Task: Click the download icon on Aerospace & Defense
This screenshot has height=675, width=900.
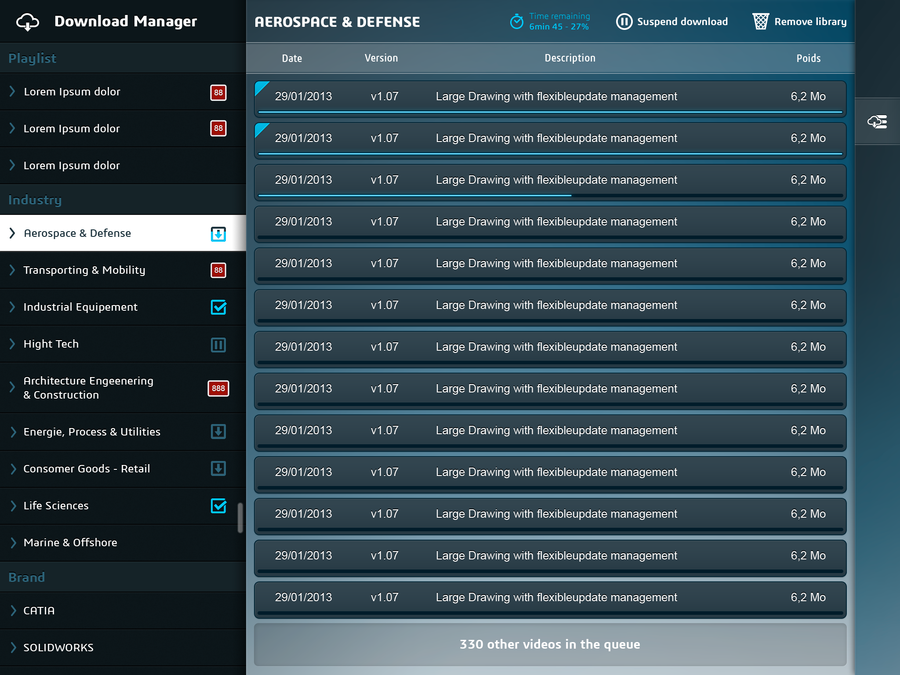Action: 218,234
